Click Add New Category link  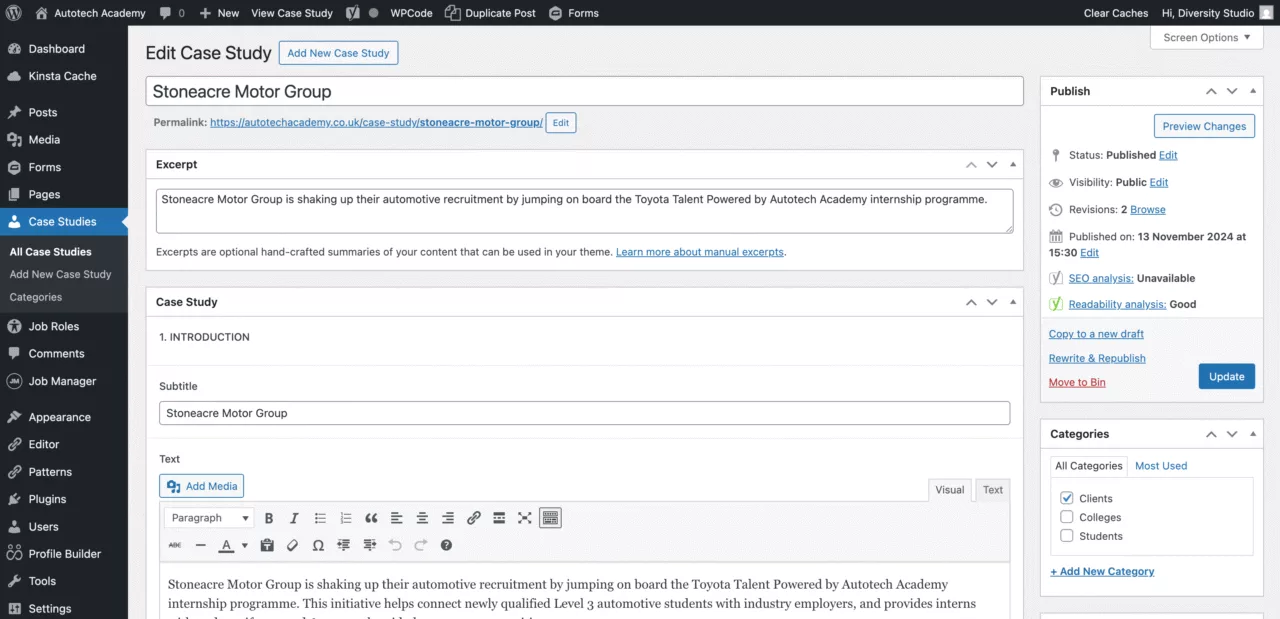1102,572
